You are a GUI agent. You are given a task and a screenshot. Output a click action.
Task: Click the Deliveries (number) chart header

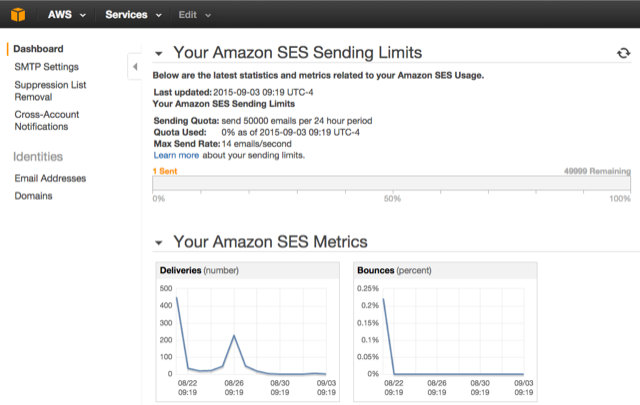coord(248,270)
